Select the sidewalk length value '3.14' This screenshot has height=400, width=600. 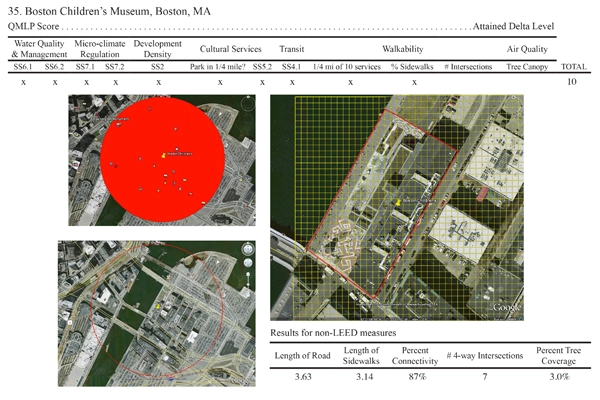364,377
